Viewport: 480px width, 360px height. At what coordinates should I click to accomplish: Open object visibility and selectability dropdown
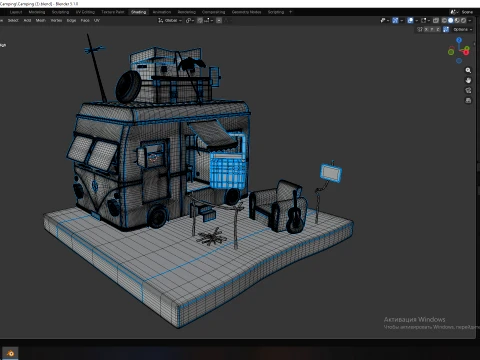(x=385, y=21)
